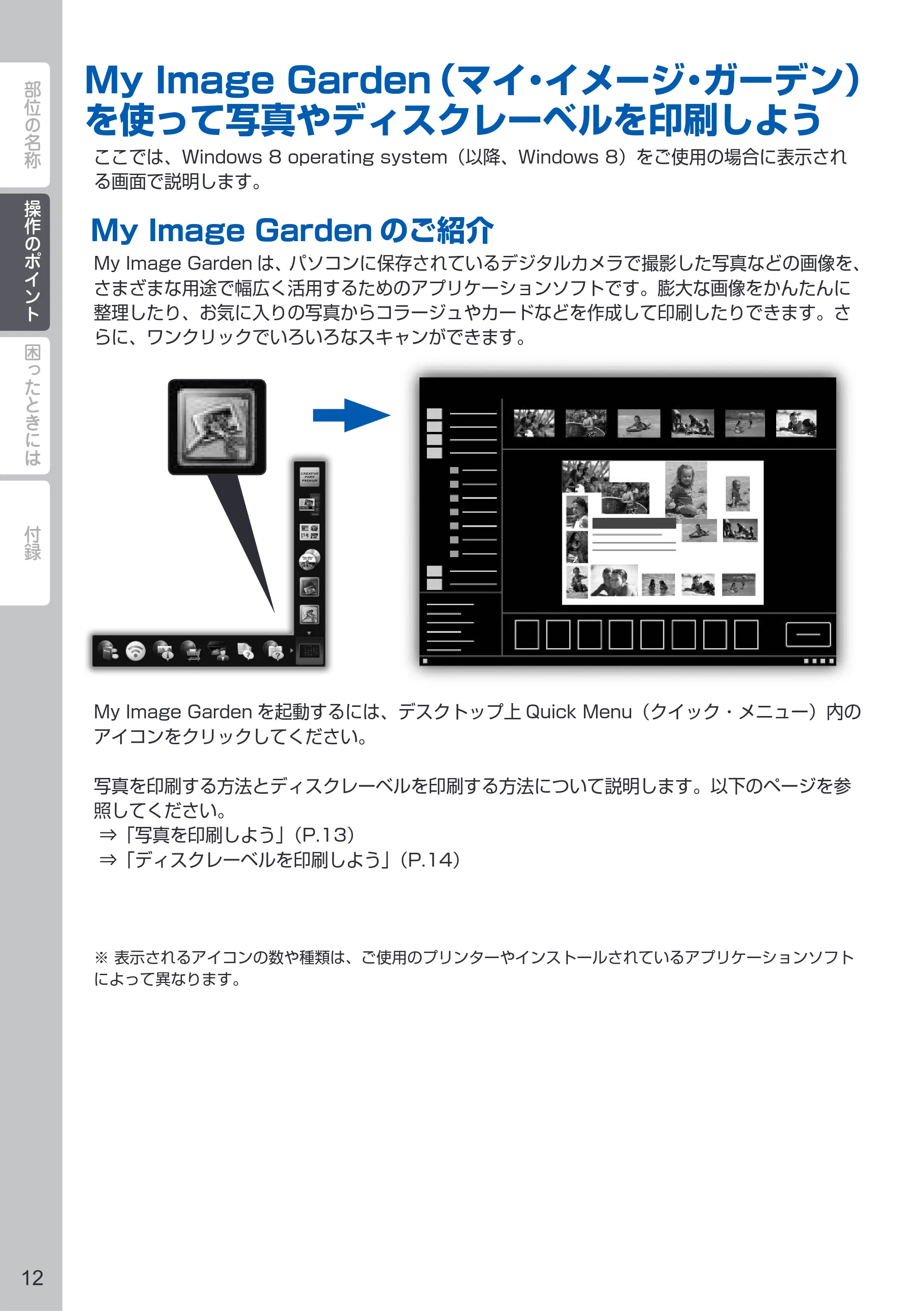The height and width of the screenshot is (1311, 924).
Task: Expand the small right arrow beside the grid icon
Action: (x=292, y=651)
